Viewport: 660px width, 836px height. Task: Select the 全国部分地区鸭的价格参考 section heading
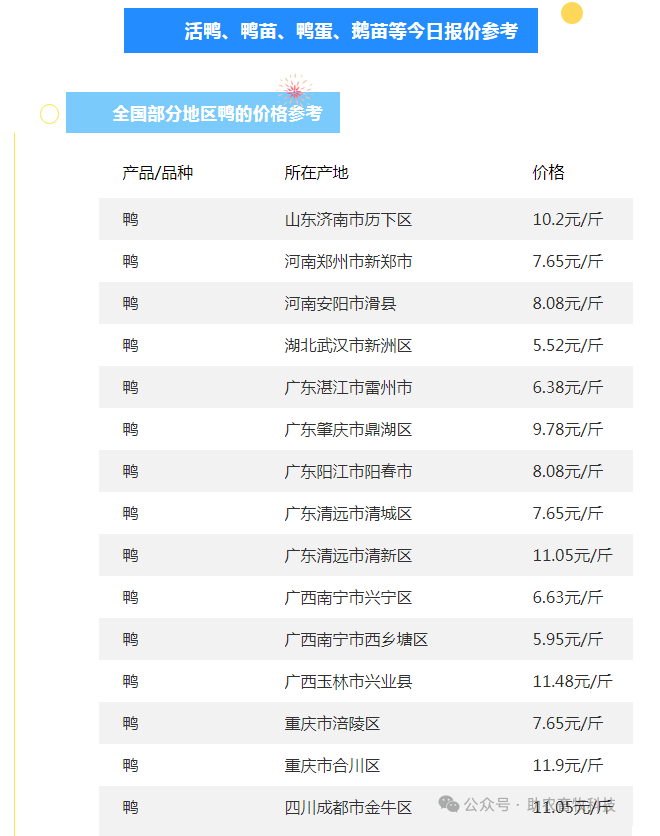[x=216, y=113]
